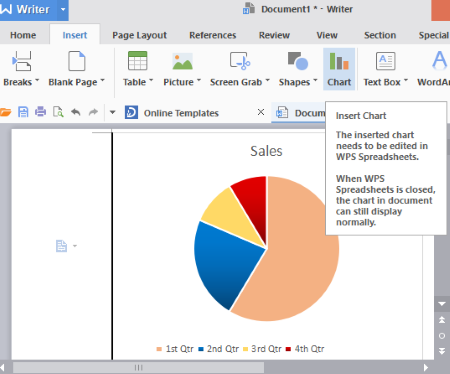450x374 pixels.
Task: Expand the Table dropdown arrow
Action: point(151,80)
